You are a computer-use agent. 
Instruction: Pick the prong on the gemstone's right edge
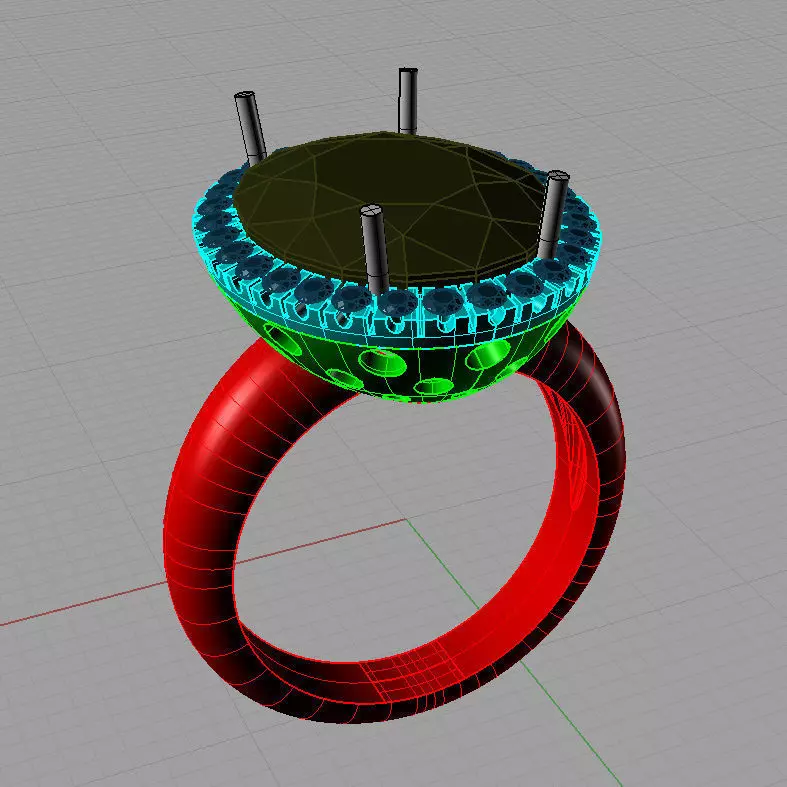(553, 215)
